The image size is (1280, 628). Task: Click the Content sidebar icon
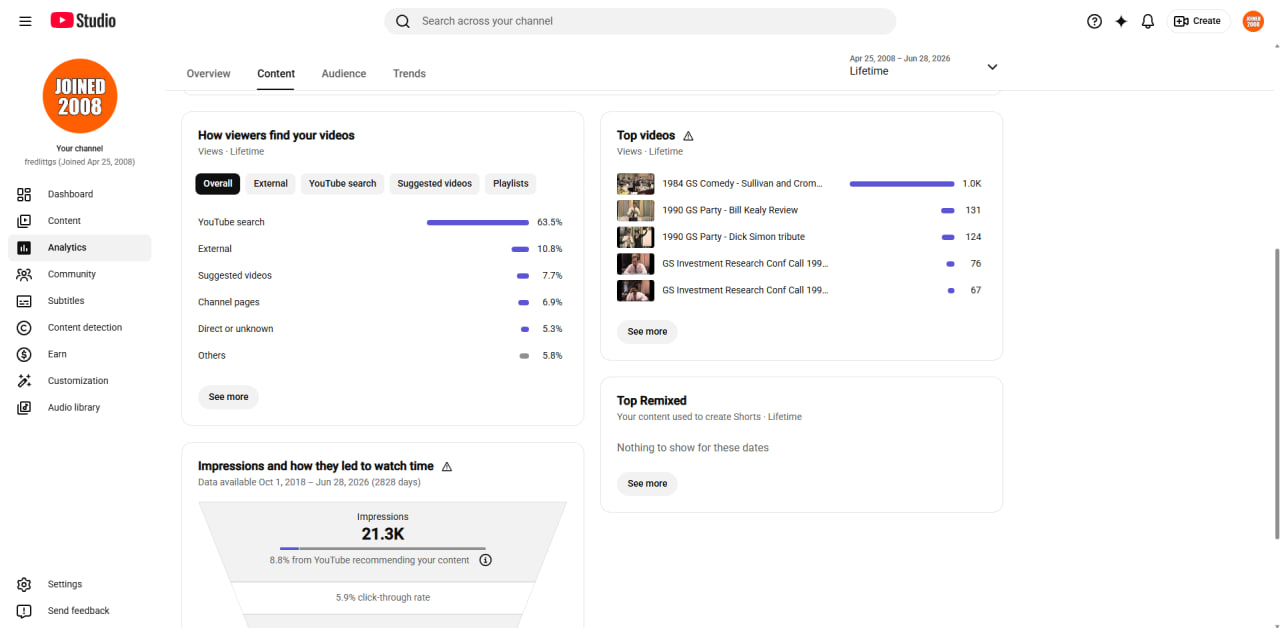(24, 221)
